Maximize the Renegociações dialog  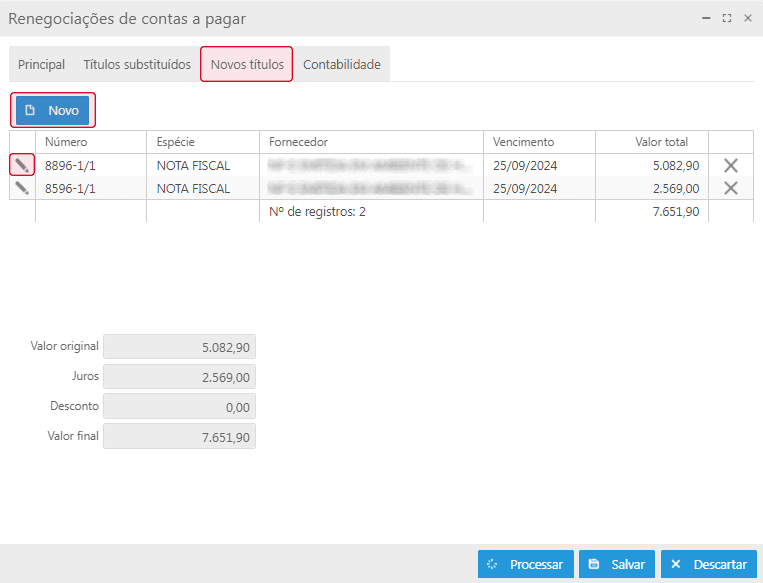click(727, 18)
